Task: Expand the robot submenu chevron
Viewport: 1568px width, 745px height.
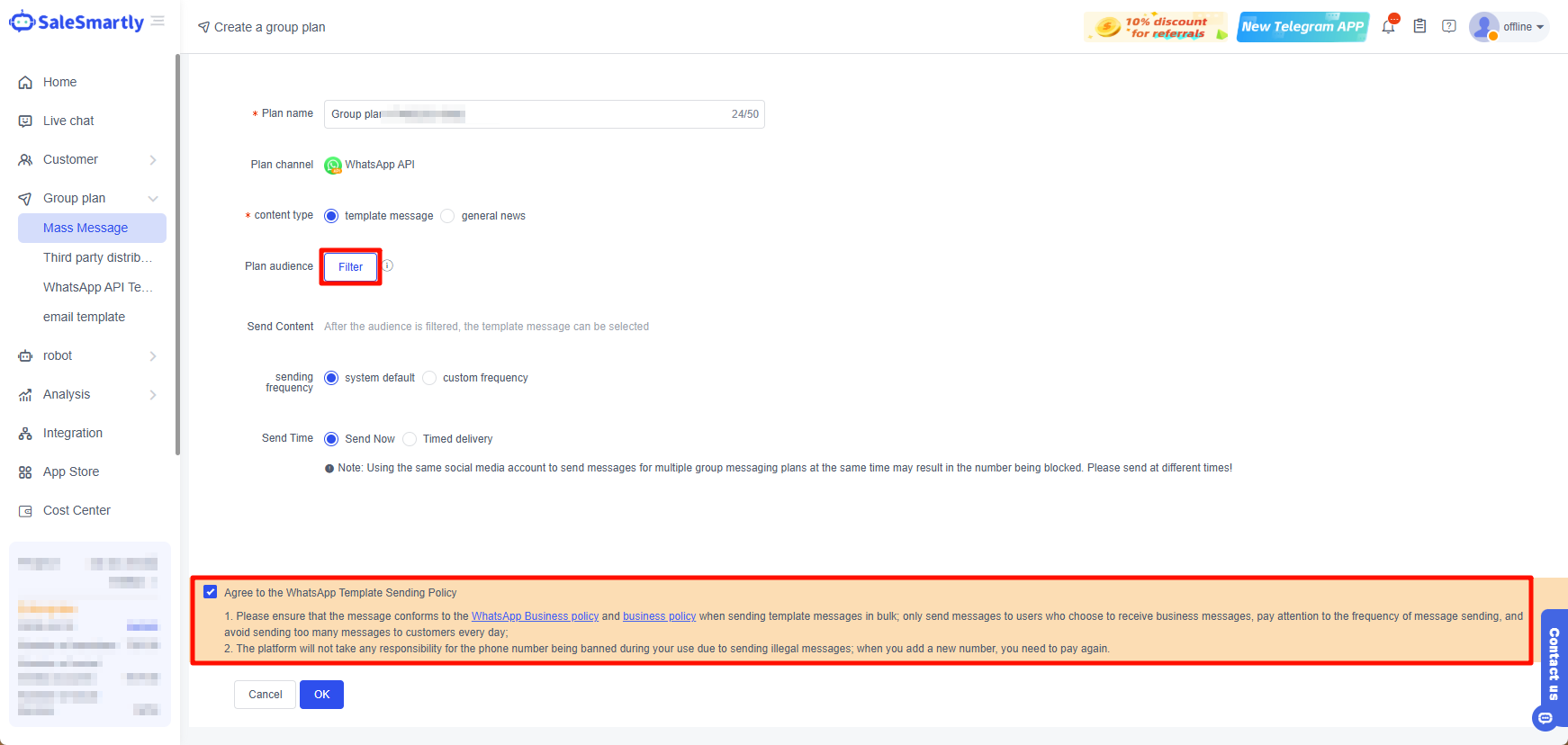Action: tap(153, 356)
